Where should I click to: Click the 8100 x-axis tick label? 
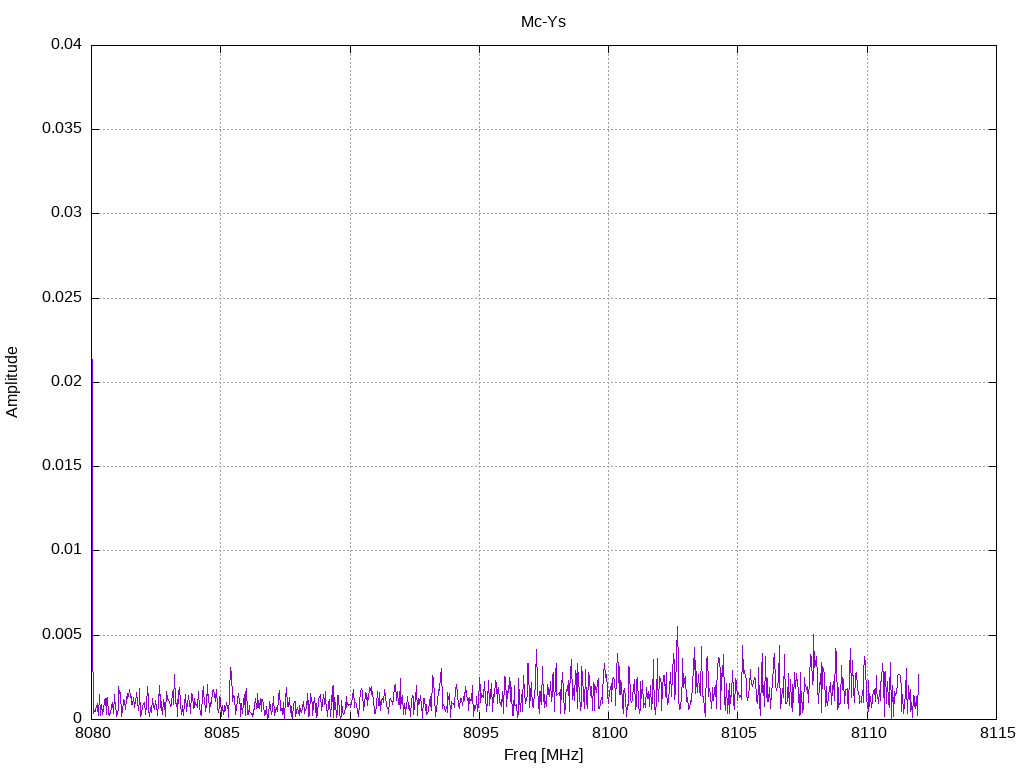[x=608, y=734]
